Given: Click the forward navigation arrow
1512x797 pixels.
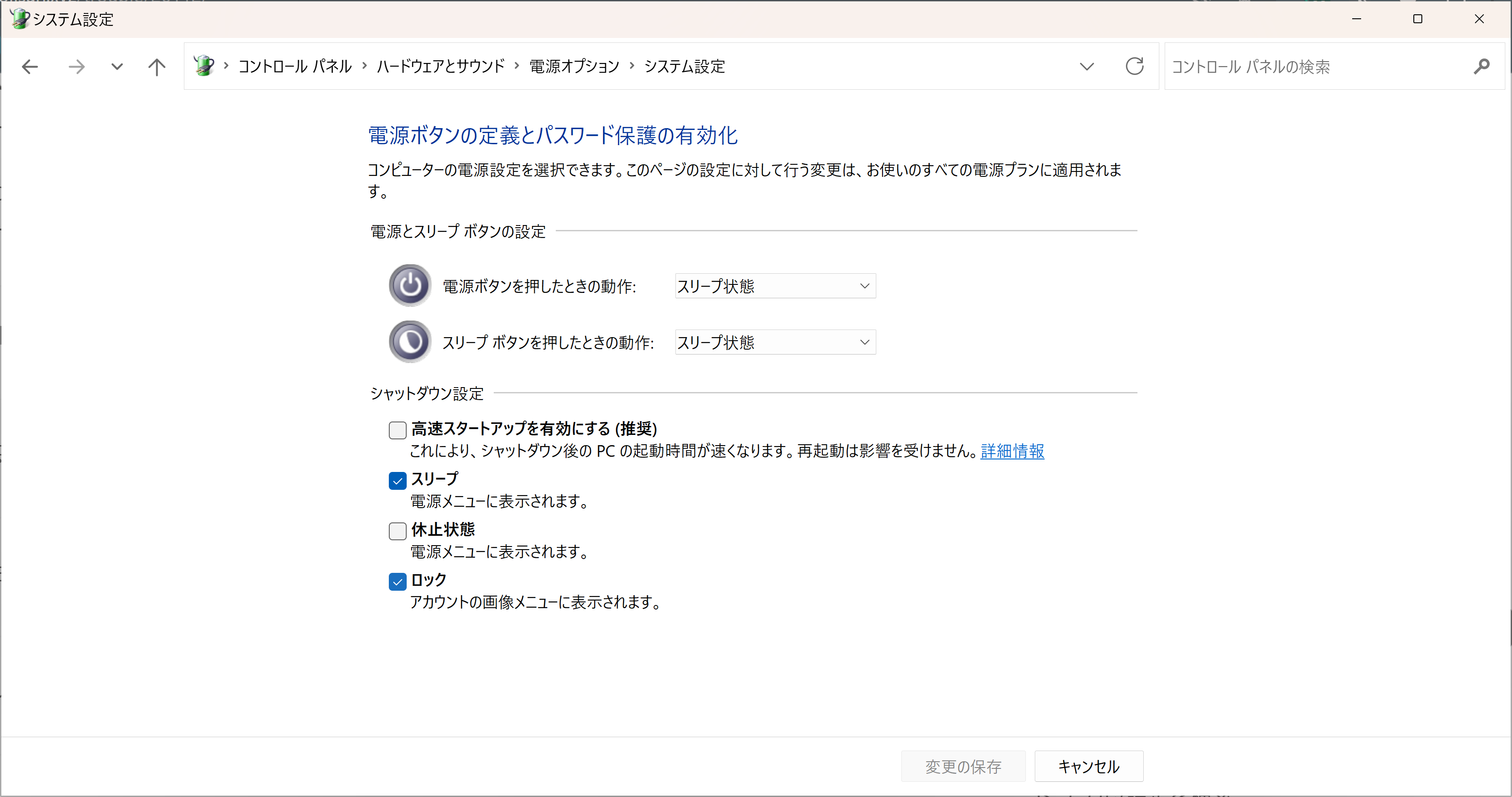Looking at the screenshot, I should [76, 67].
